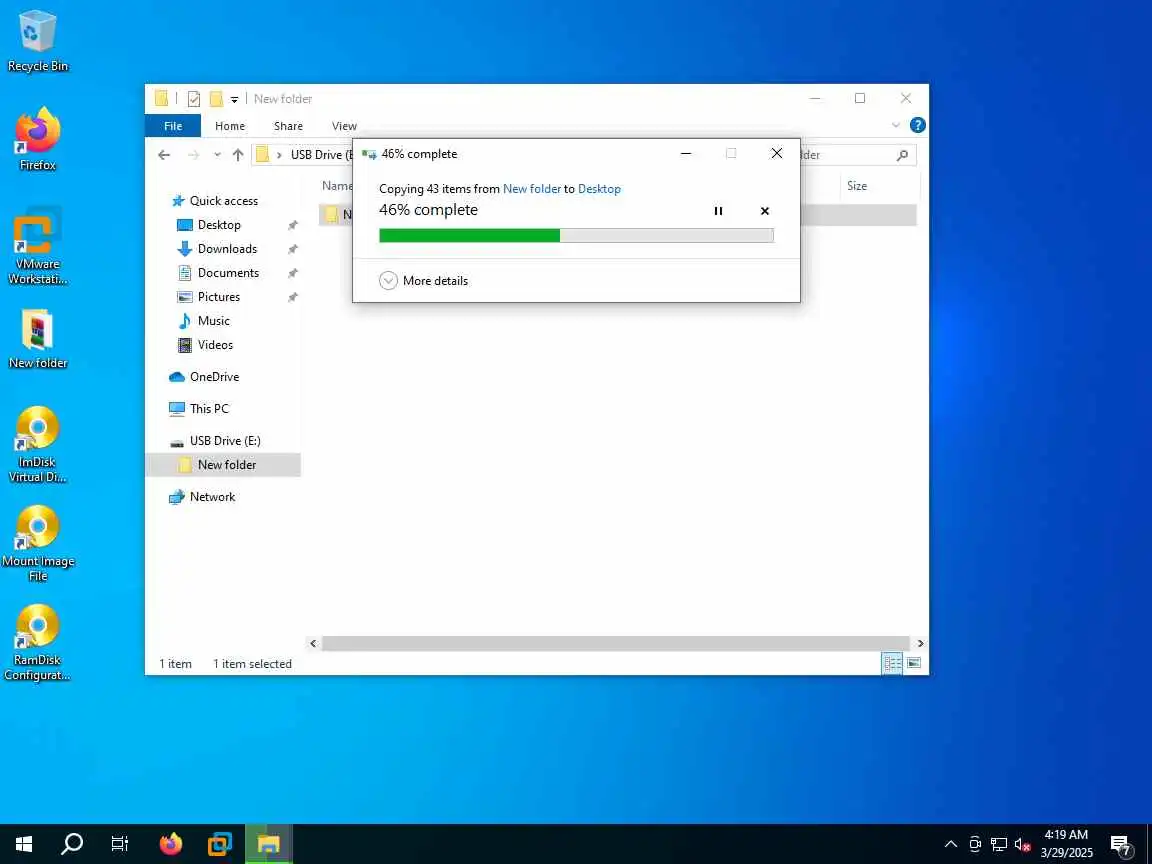Open the Recycle Bin desktop icon
The image size is (1152, 864).
tap(37, 40)
